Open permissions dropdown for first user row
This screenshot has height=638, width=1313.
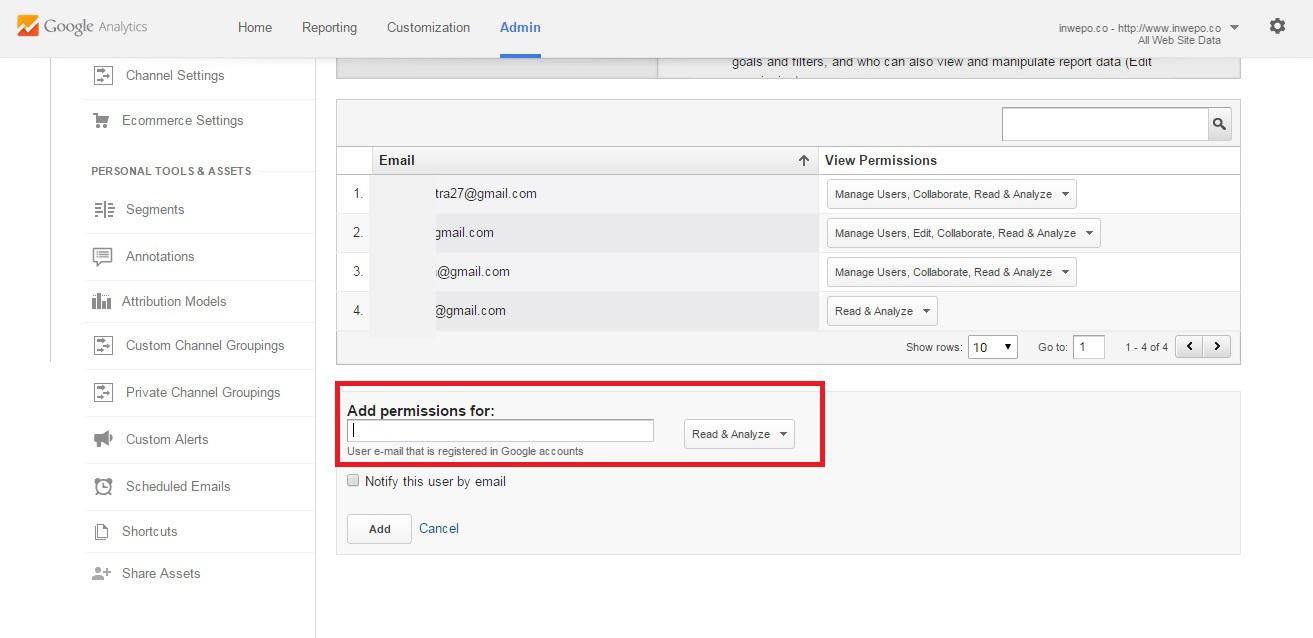[x=951, y=194]
